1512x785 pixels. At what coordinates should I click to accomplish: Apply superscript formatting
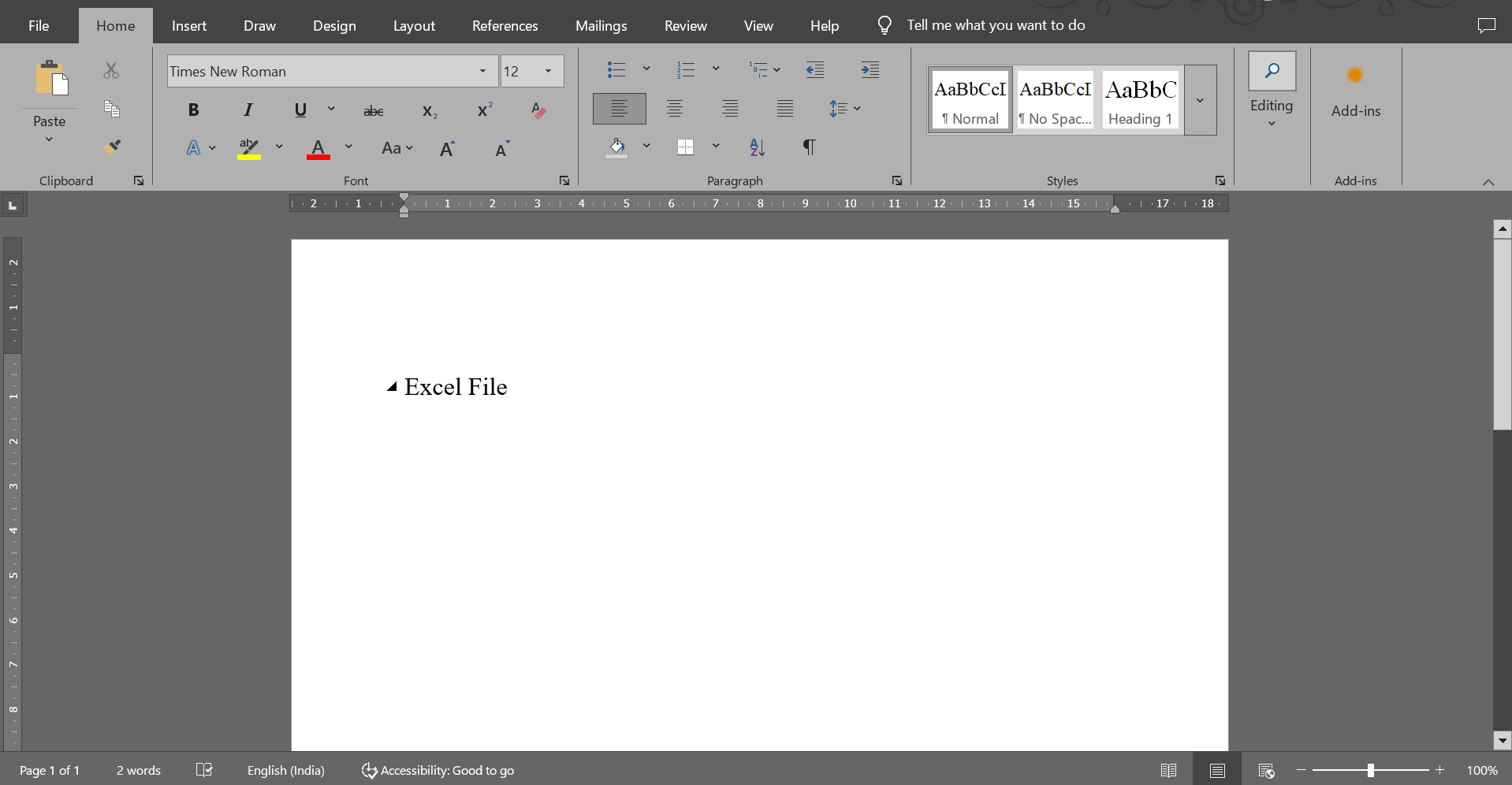482,110
